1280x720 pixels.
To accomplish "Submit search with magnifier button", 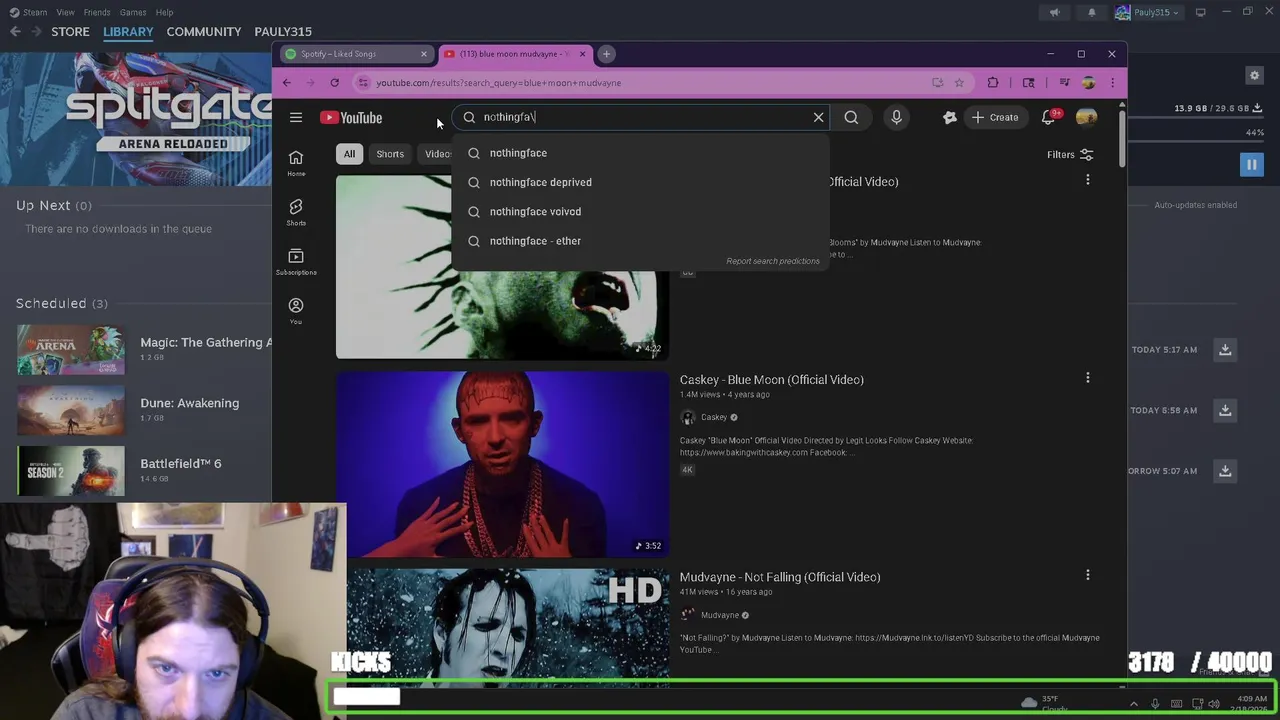I will [851, 117].
